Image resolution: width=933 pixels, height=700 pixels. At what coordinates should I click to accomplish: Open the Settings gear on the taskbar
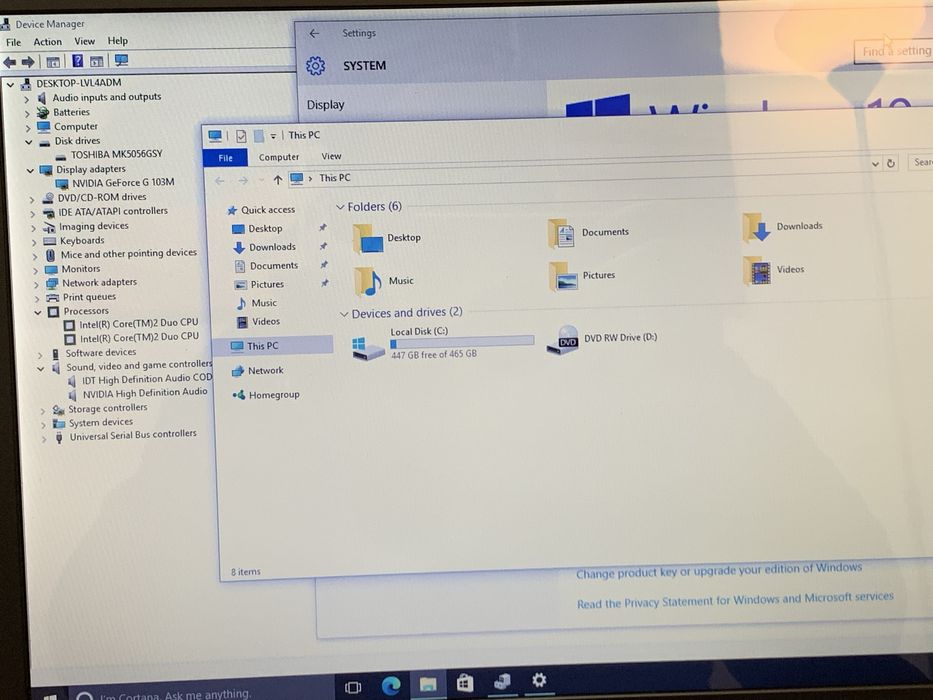coord(539,680)
